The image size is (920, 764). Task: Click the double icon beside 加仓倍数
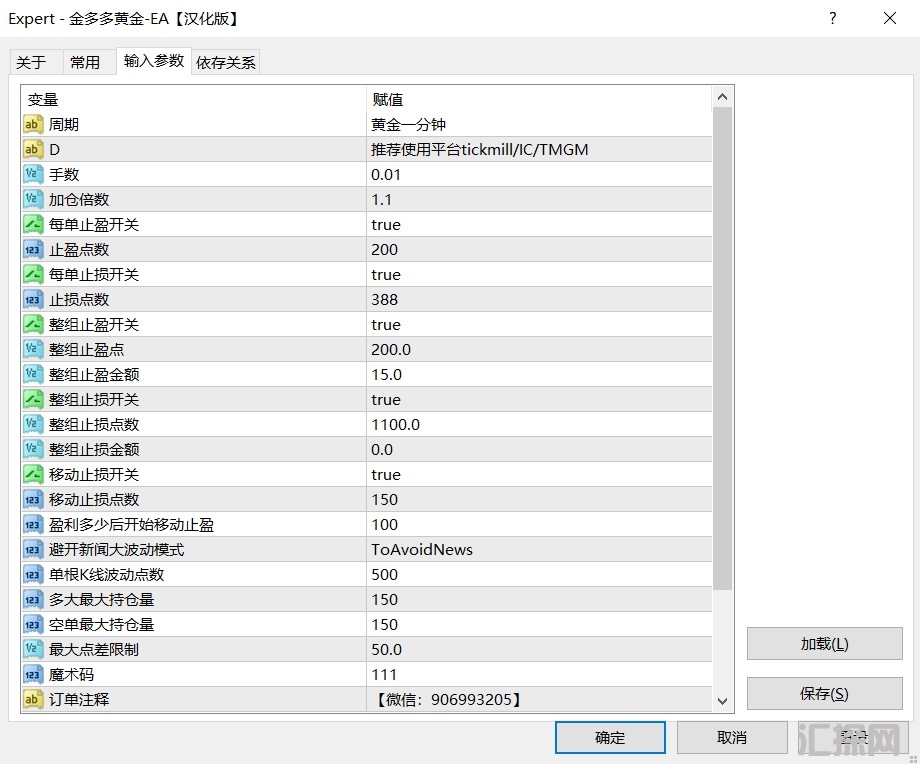33,200
